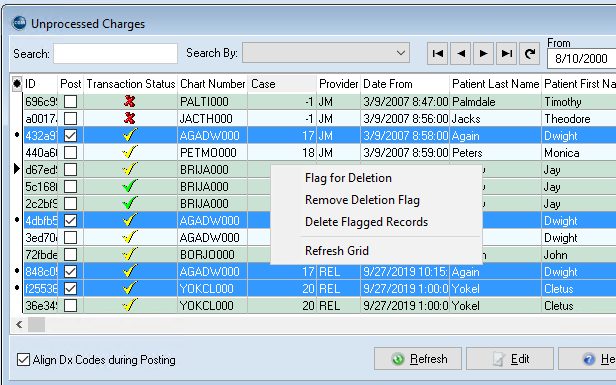Click the Post column header
The height and width of the screenshot is (385, 616).
70,84
